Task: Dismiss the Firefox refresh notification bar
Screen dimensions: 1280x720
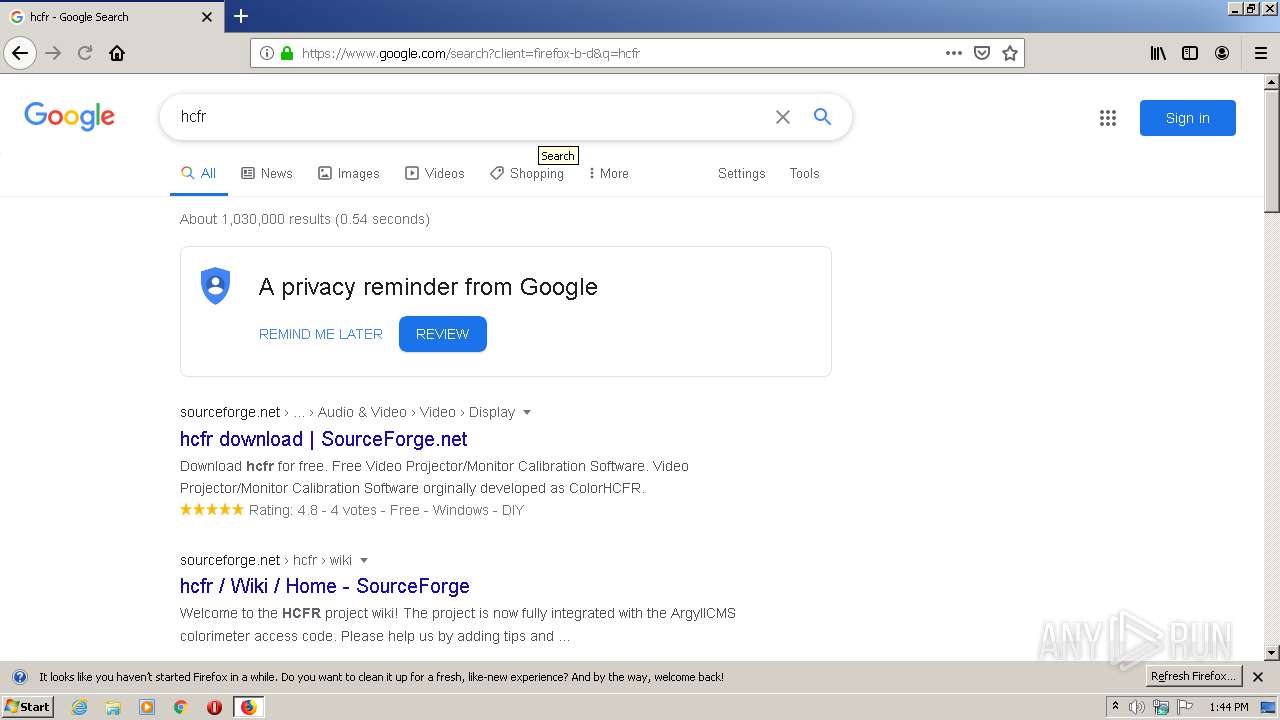Action: click(x=1258, y=677)
